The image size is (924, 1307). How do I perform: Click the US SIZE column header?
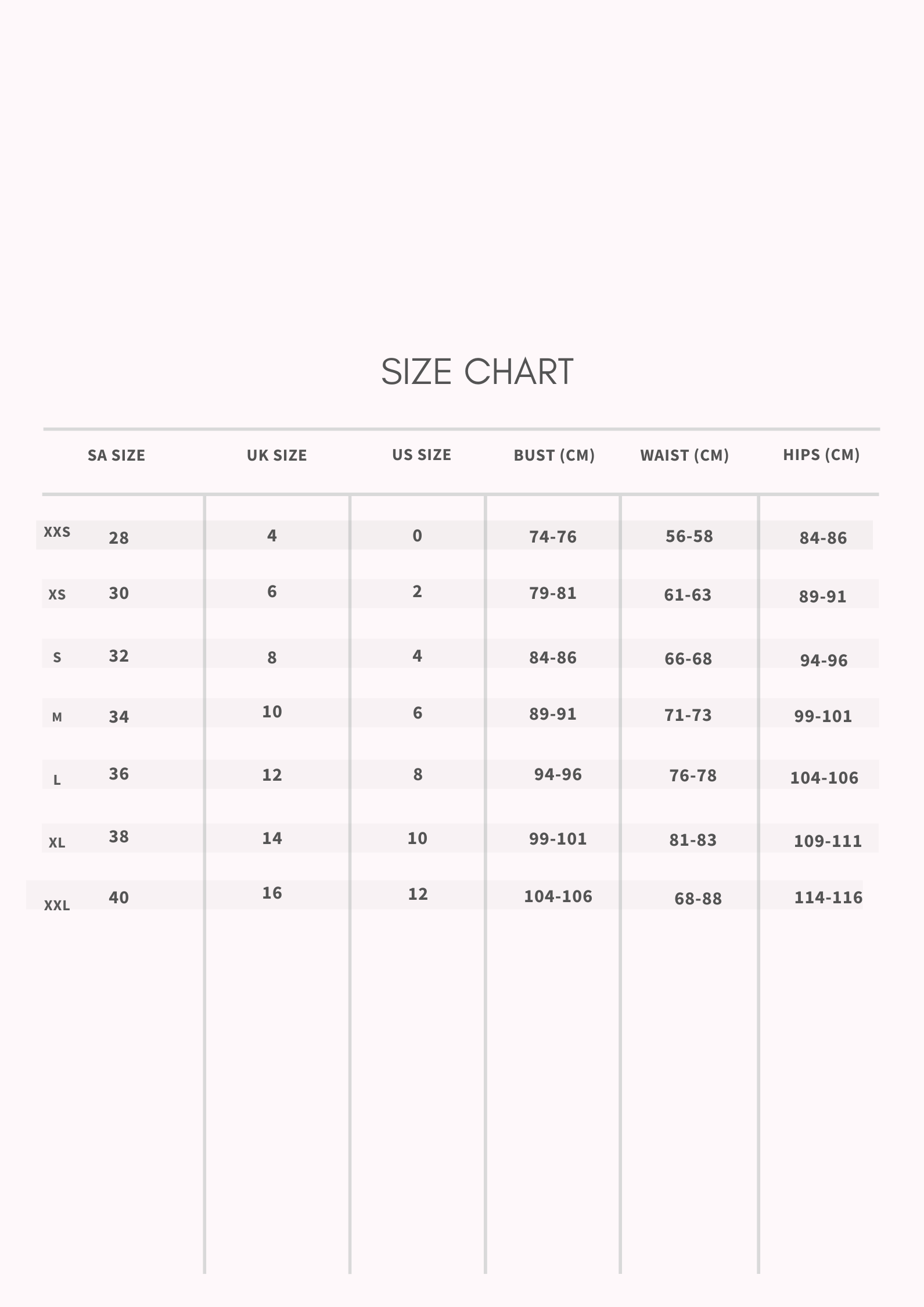(421, 455)
